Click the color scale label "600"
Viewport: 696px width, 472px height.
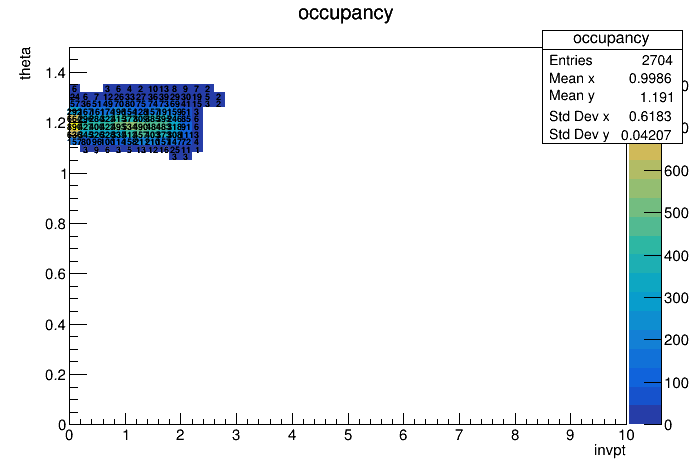click(x=676, y=171)
